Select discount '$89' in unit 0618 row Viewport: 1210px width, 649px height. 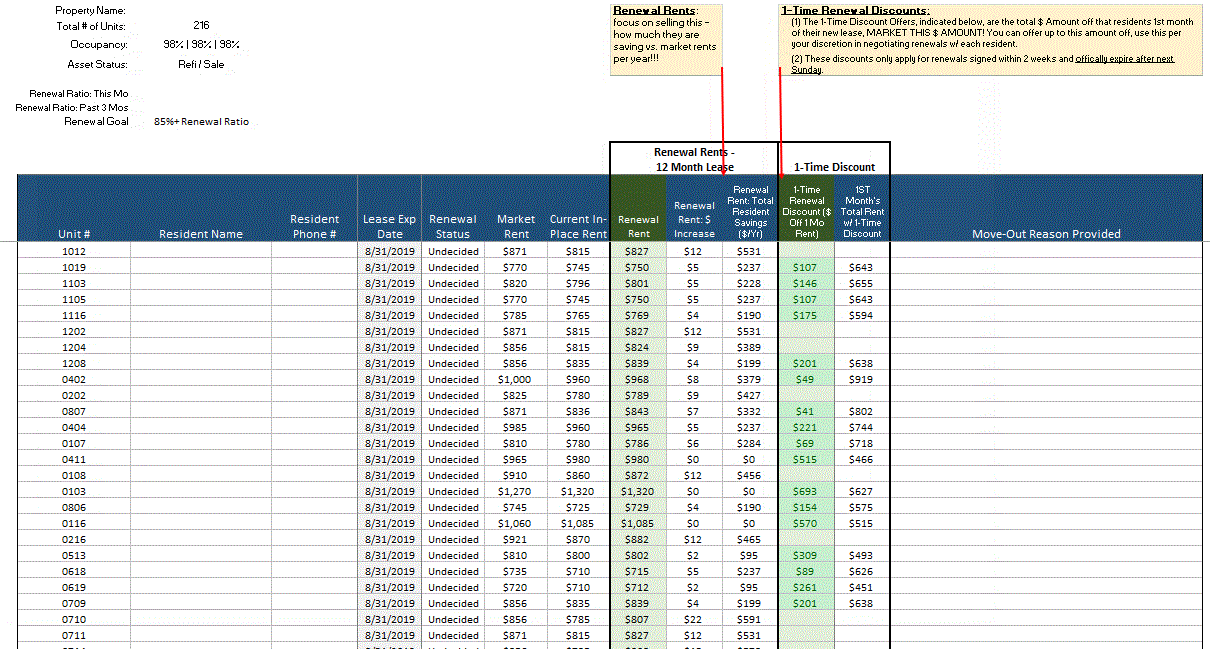tap(805, 571)
